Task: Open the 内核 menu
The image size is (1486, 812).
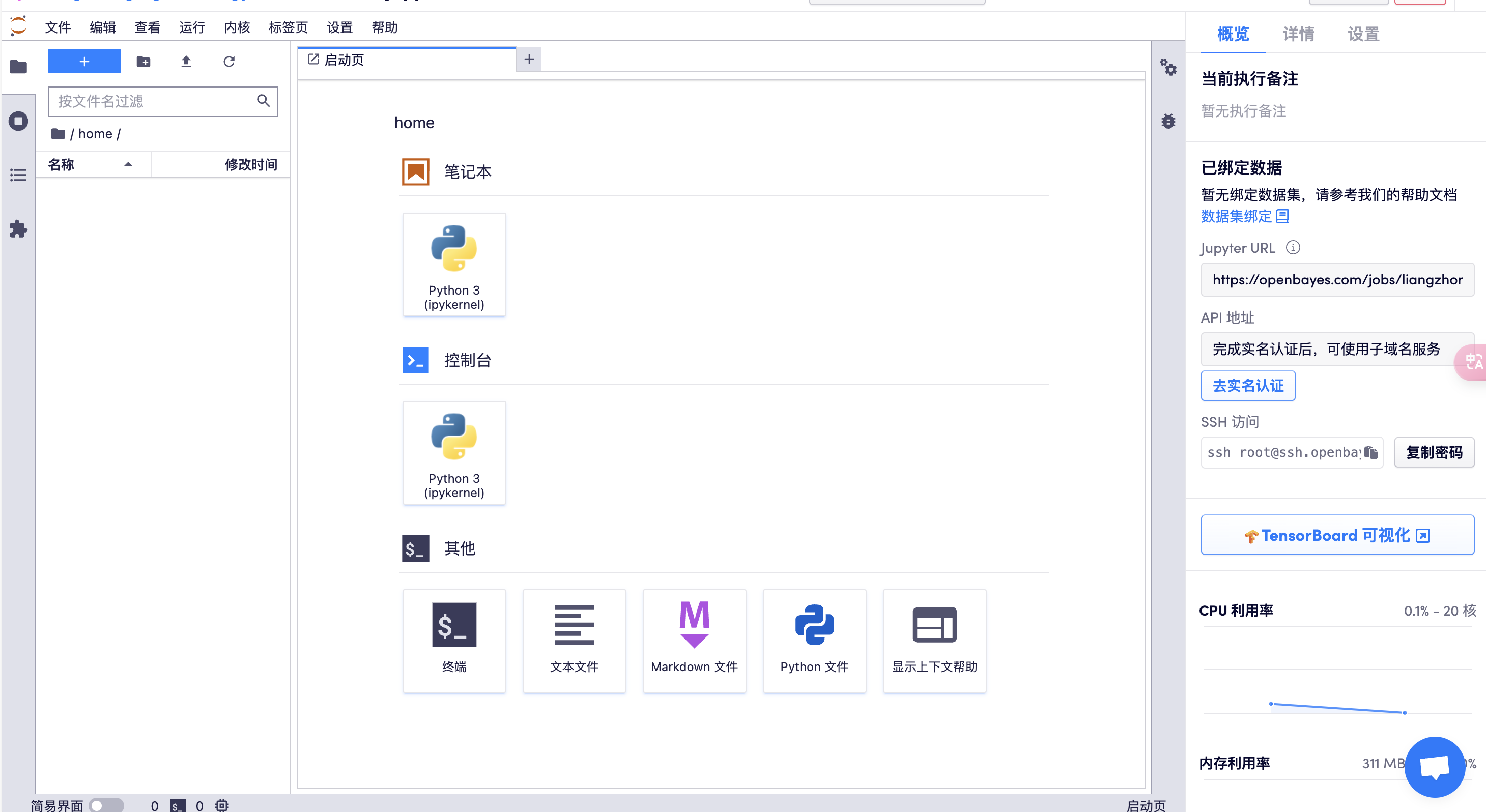Action: pos(237,27)
